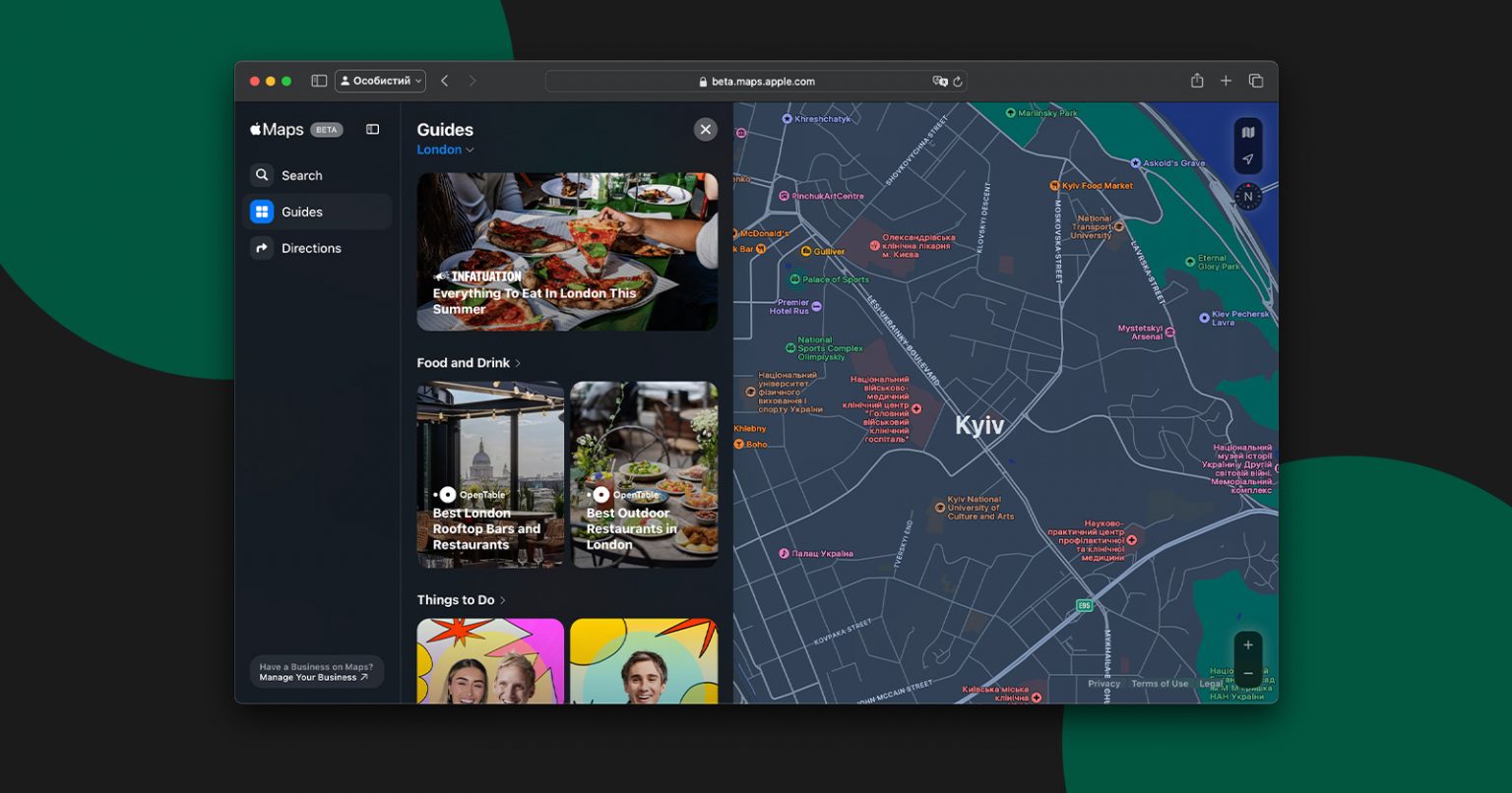Click the Палац Україна map marker

(785, 553)
